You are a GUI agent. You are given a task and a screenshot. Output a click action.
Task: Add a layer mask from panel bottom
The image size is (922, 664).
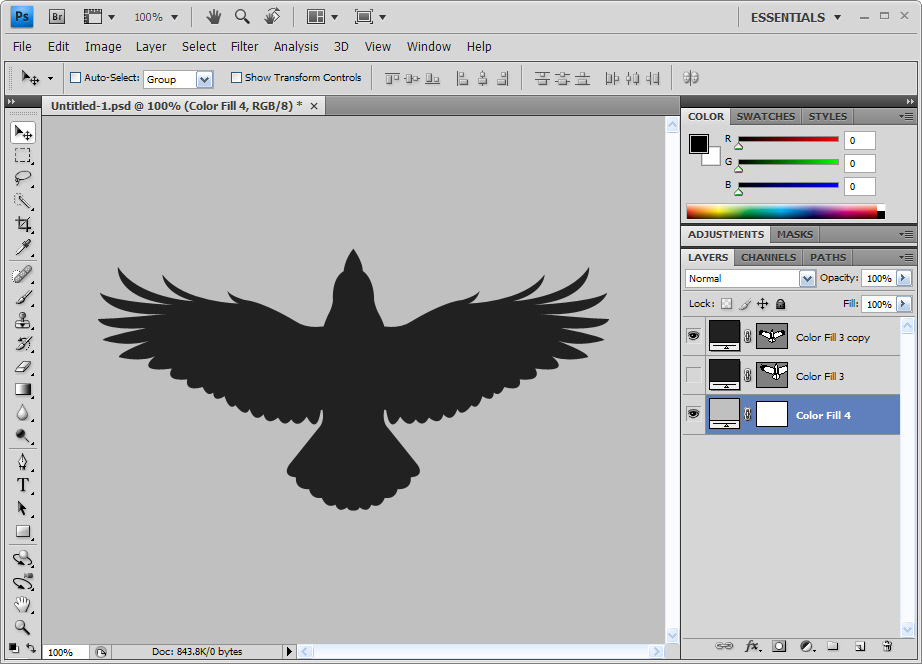[x=779, y=646]
